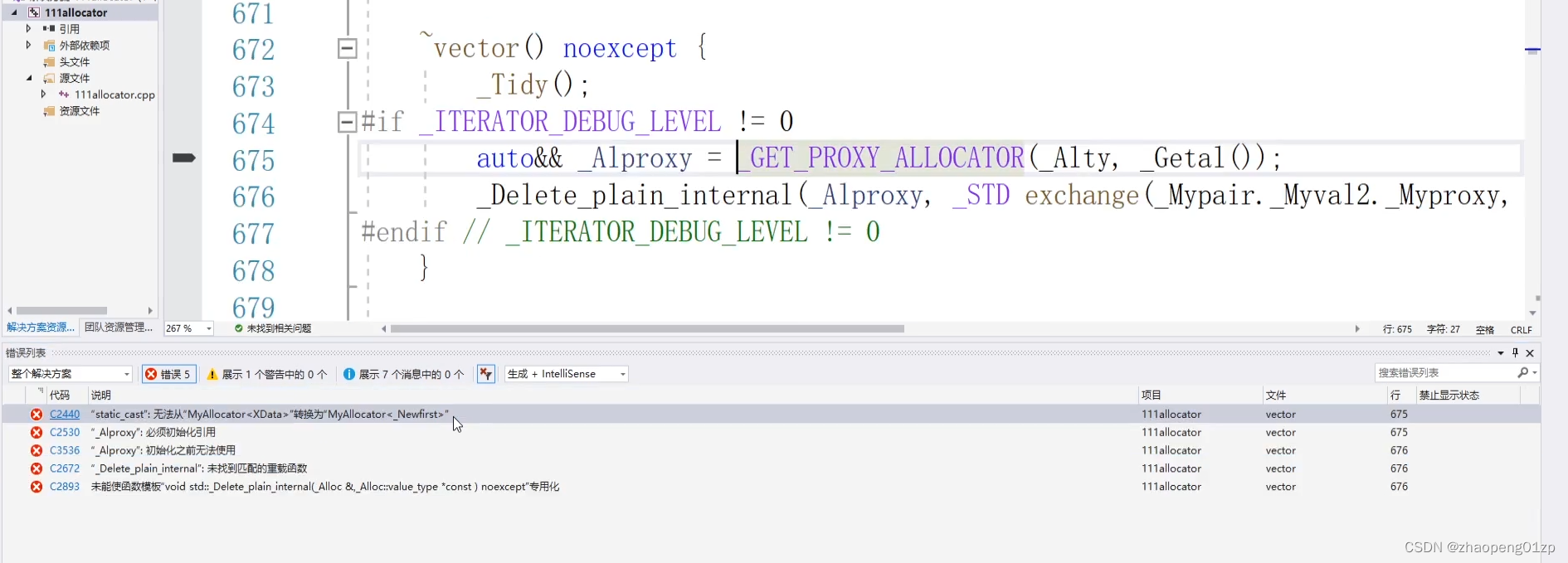Select the "_Alproxy": 初始化之前无法使用 row
Screen dimensions: 1568x563
[x=771, y=450]
